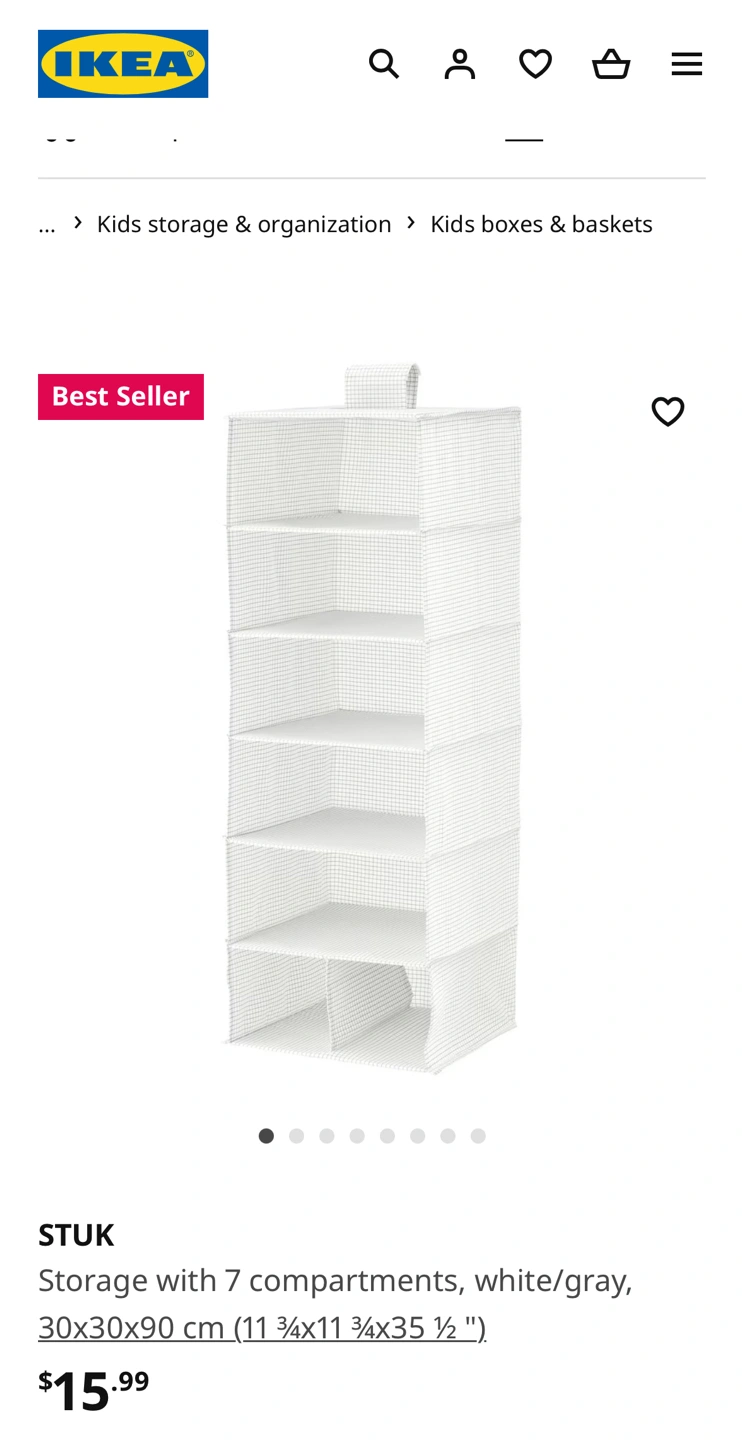
Task: Select the first image carousel dot
Action: (266, 1136)
